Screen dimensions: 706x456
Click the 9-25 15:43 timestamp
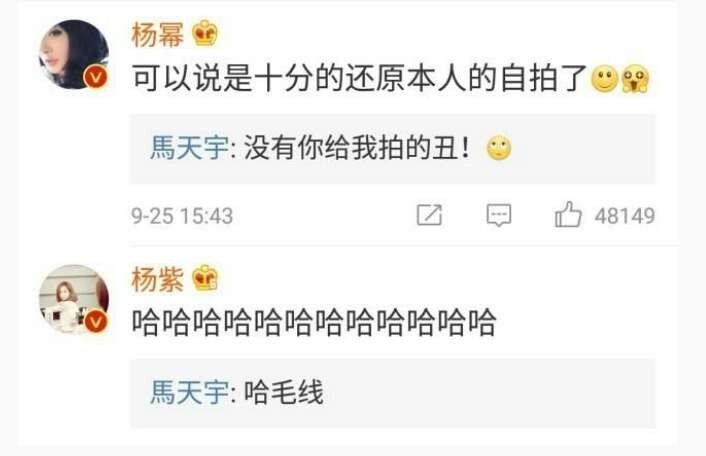click(182, 216)
